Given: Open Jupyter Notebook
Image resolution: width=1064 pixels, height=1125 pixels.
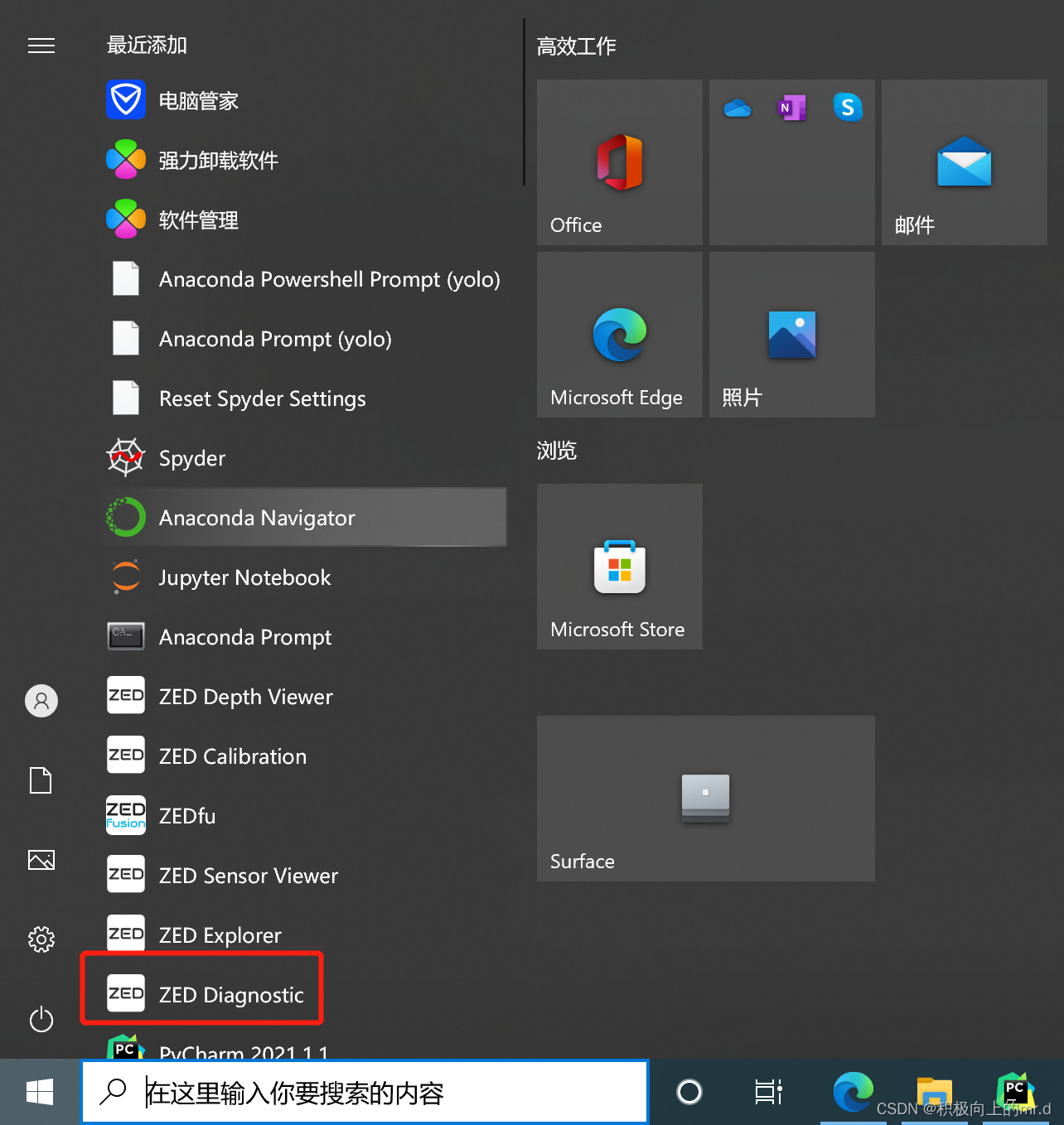Looking at the screenshot, I should [x=244, y=577].
